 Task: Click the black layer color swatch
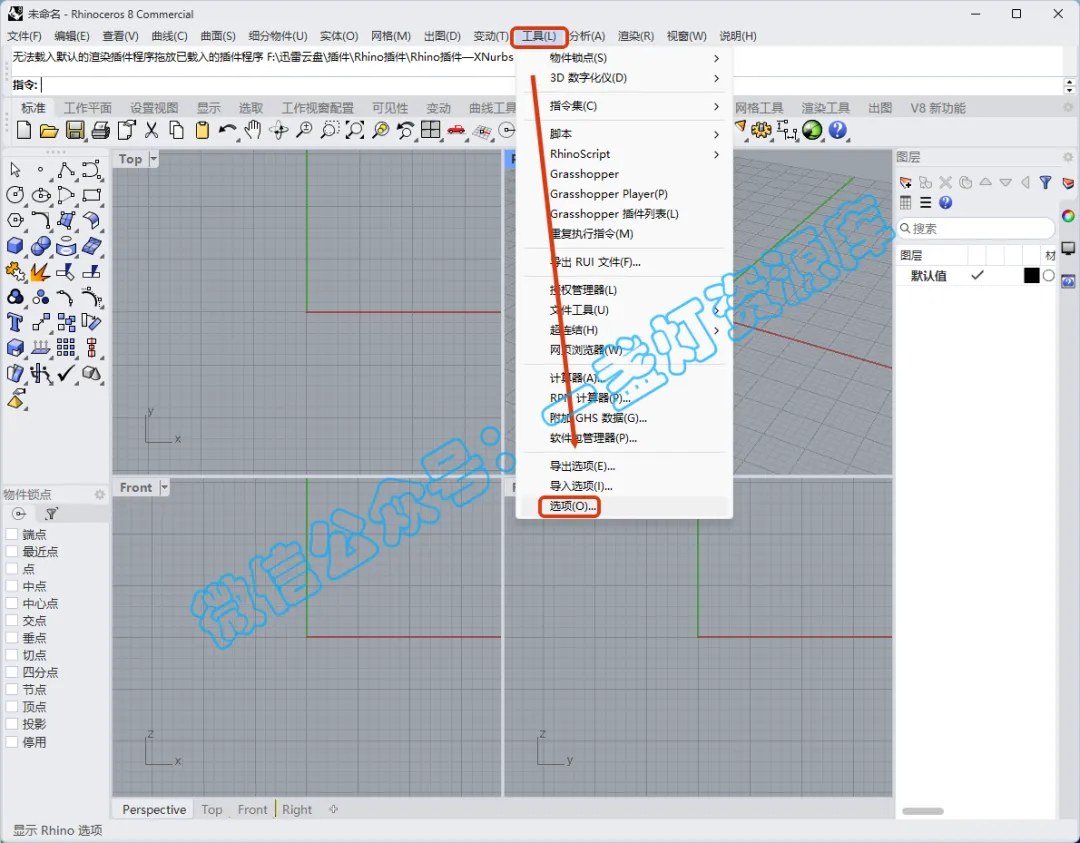[1031, 275]
